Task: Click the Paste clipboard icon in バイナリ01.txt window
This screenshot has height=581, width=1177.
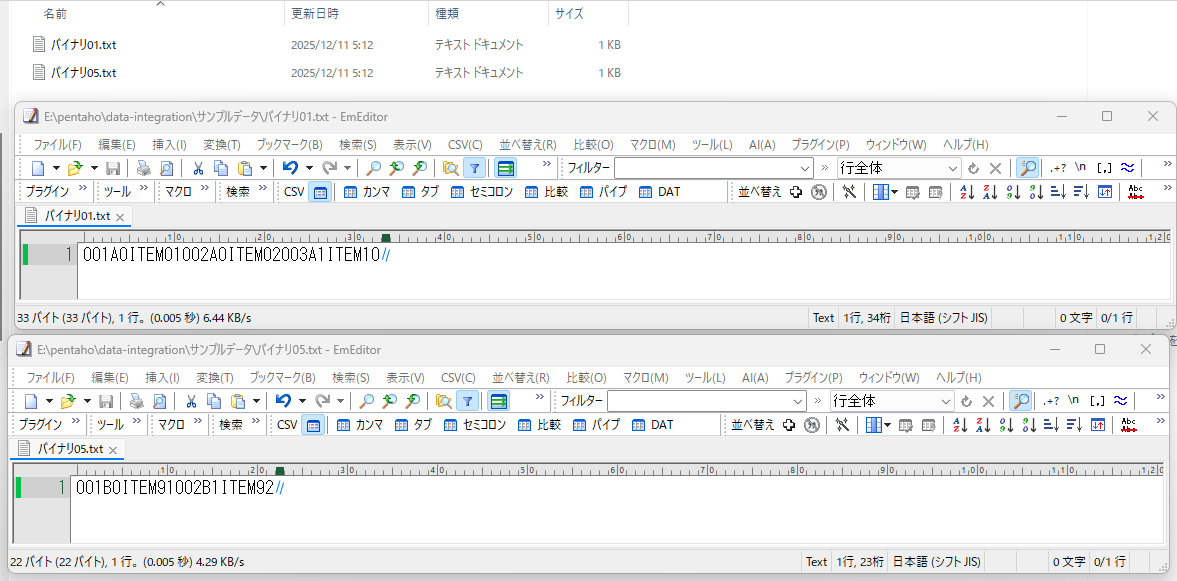Action: coord(245,168)
